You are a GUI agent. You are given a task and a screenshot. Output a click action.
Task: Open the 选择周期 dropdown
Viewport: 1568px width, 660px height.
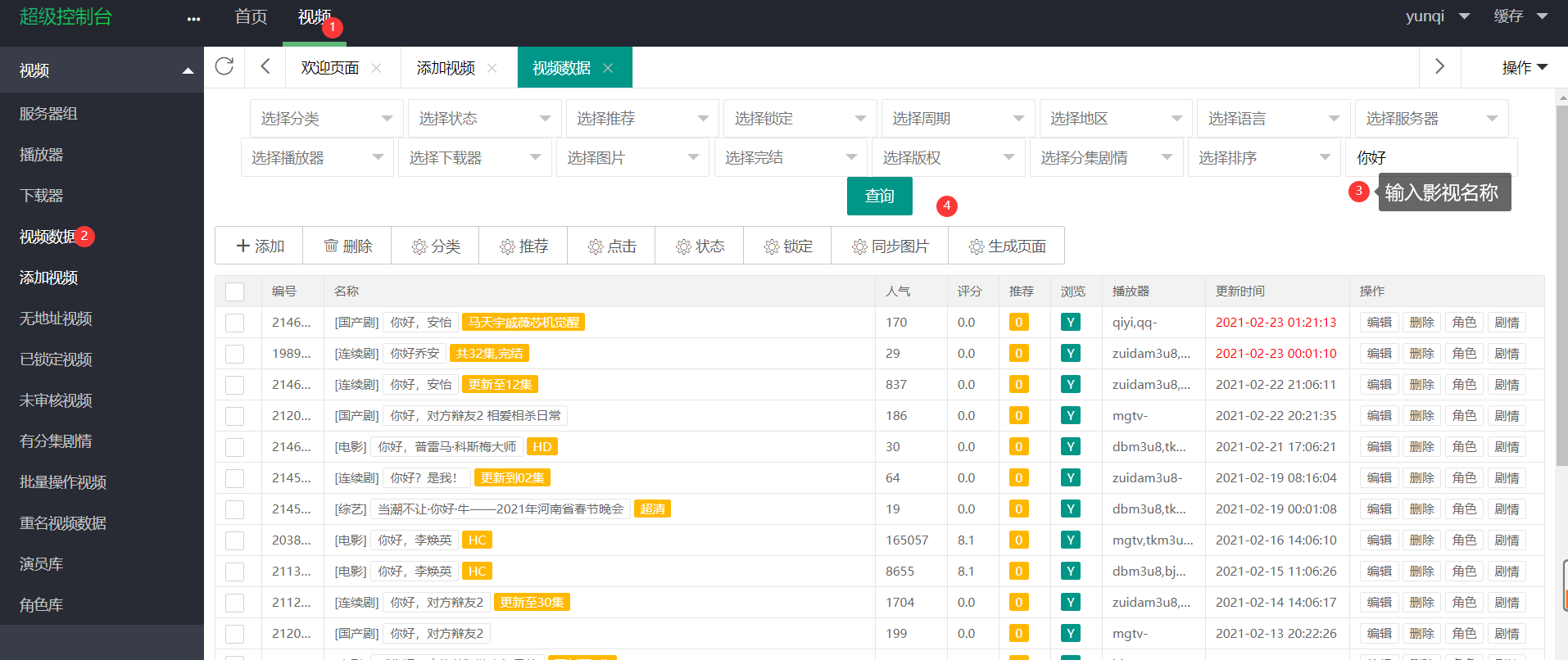[x=958, y=119]
